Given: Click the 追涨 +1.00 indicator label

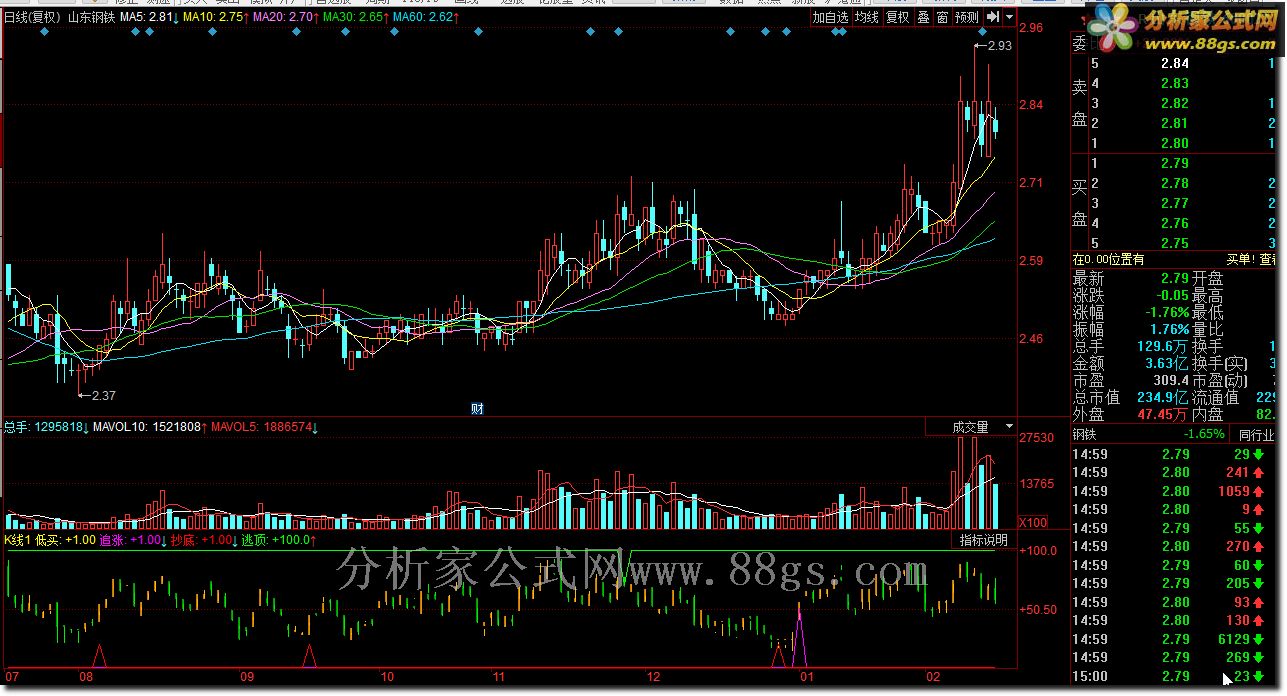Looking at the screenshot, I should [x=132, y=540].
